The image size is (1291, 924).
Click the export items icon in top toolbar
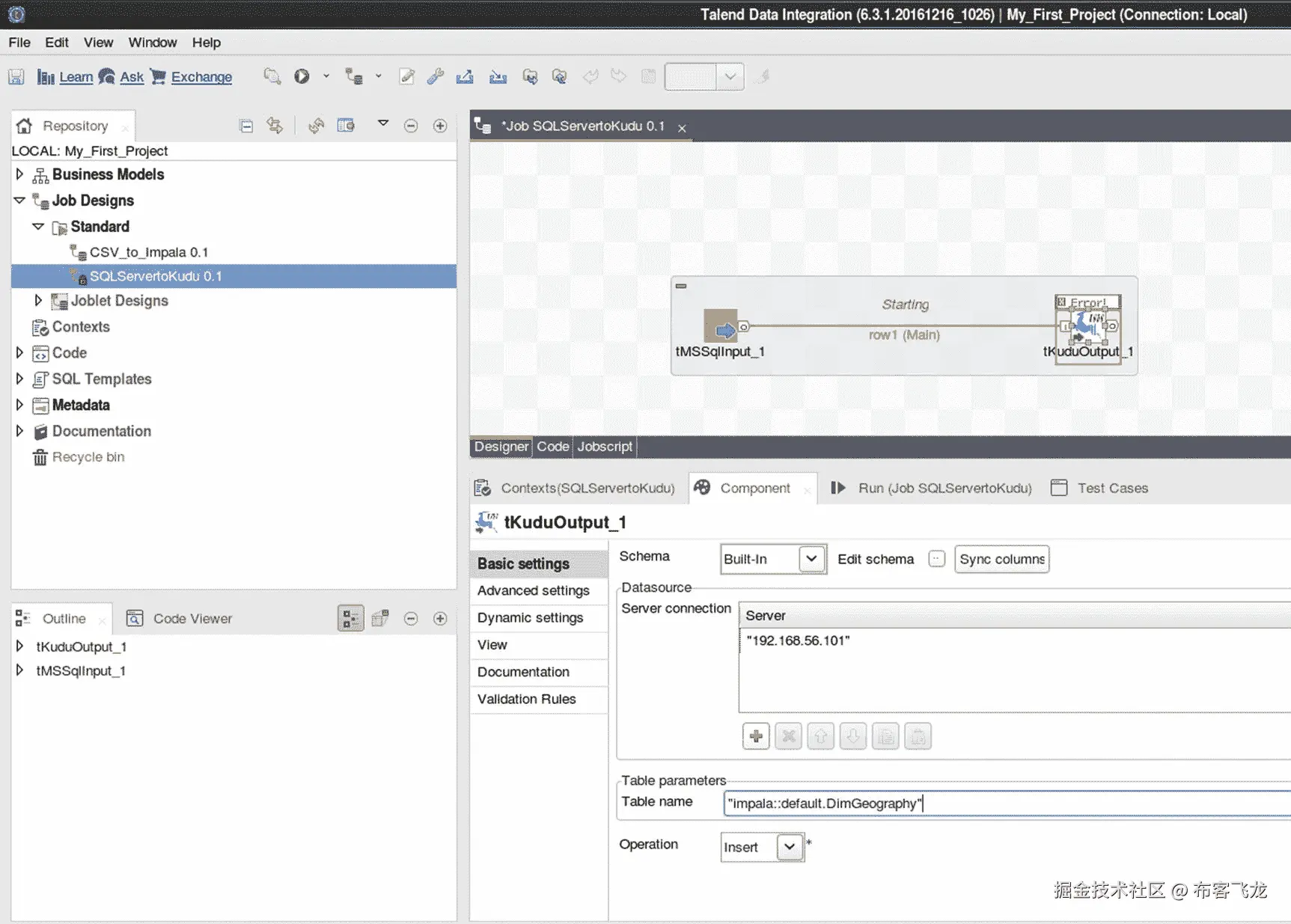pyautogui.click(x=465, y=76)
